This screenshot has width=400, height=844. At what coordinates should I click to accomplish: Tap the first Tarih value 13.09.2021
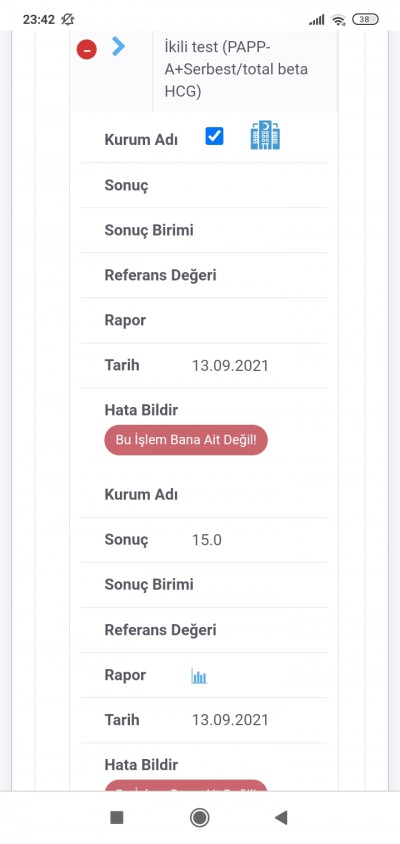230,365
